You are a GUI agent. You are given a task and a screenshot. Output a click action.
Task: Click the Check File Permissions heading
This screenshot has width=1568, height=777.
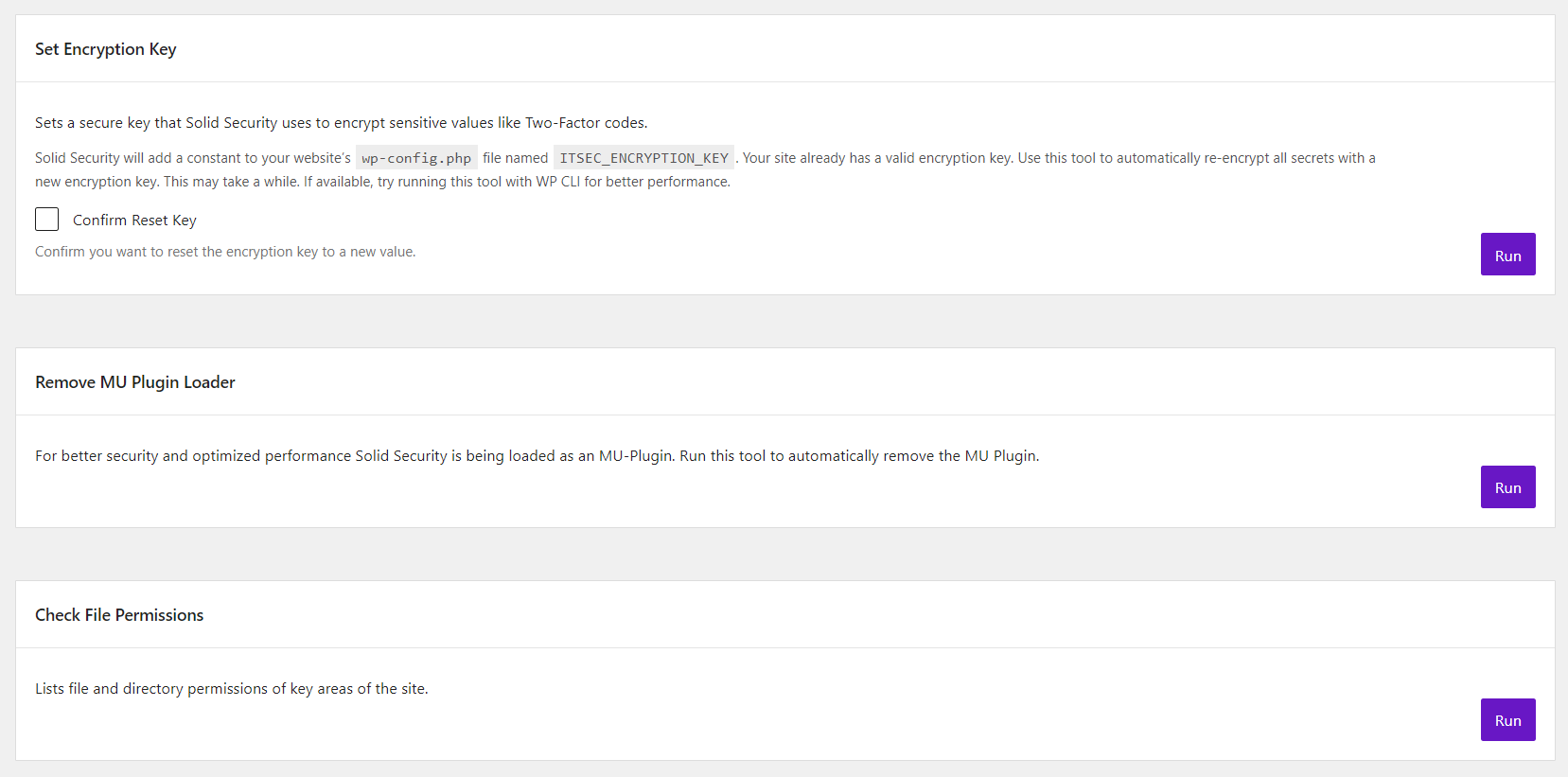(119, 615)
